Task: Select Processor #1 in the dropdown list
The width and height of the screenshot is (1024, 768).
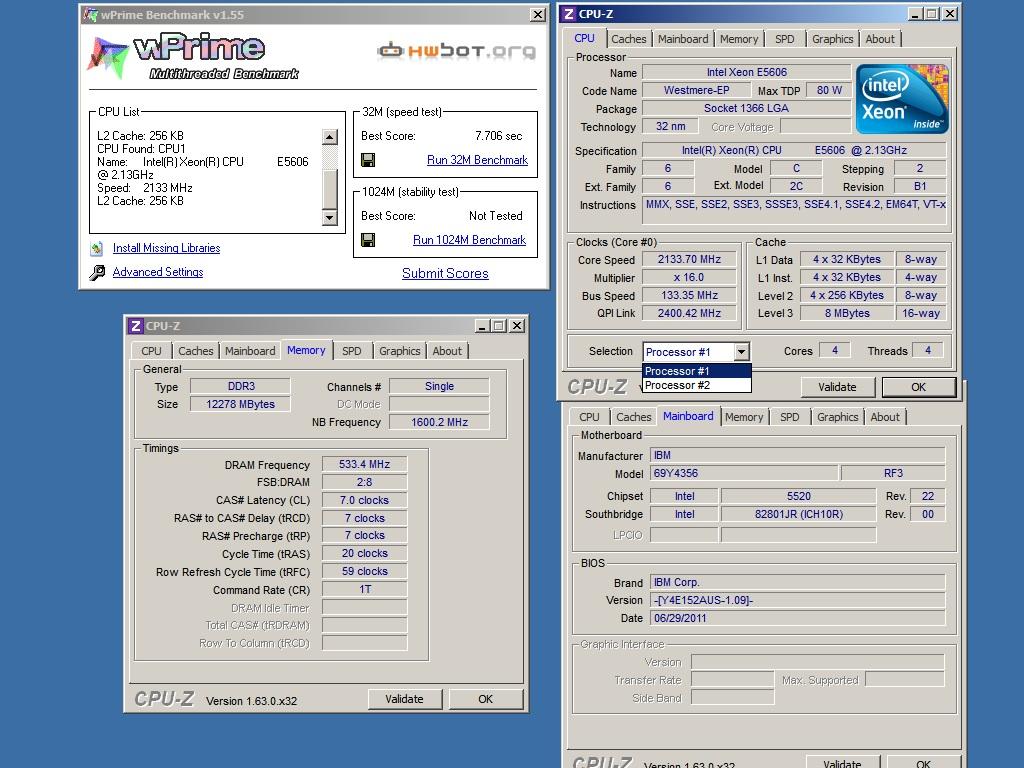Action: click(697, 371)
